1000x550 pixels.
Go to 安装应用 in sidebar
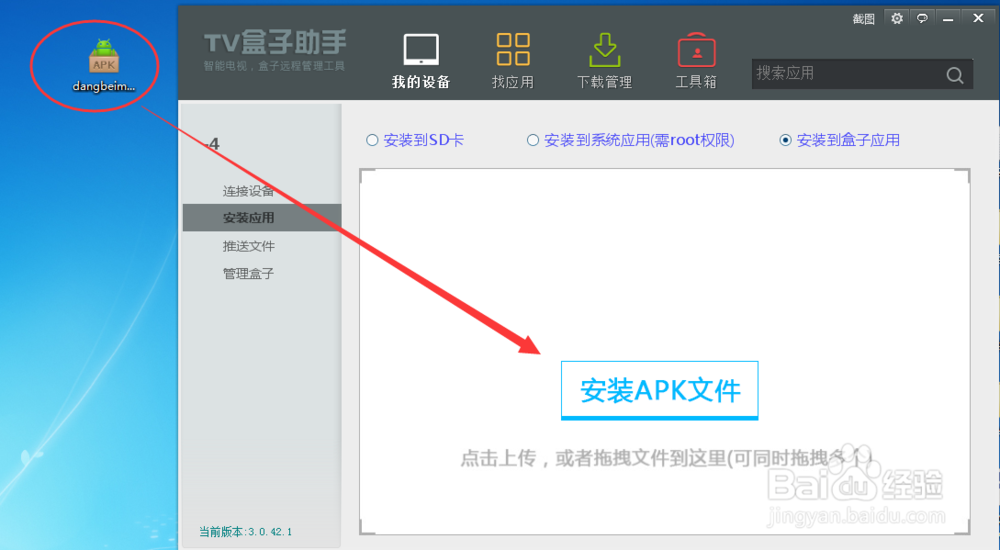[x=262, y=218]
